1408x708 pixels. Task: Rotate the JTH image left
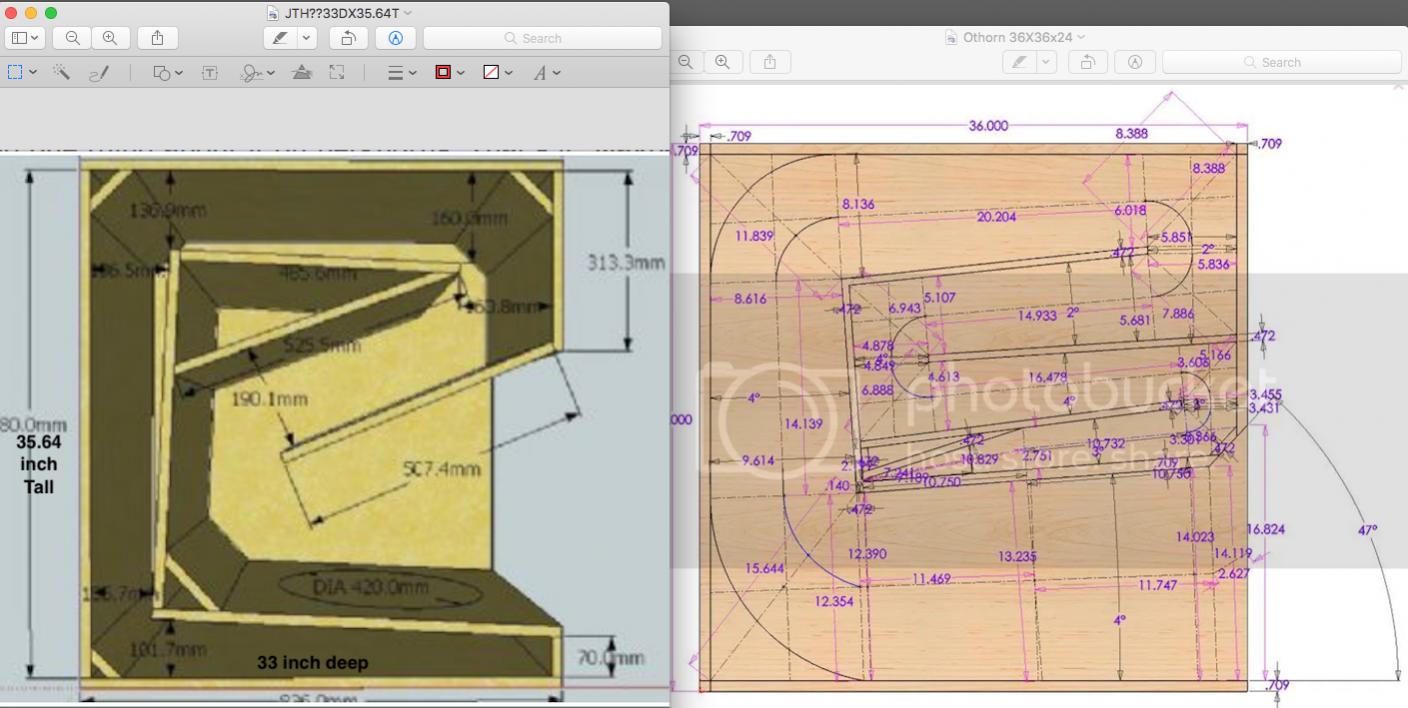point(348,38)
